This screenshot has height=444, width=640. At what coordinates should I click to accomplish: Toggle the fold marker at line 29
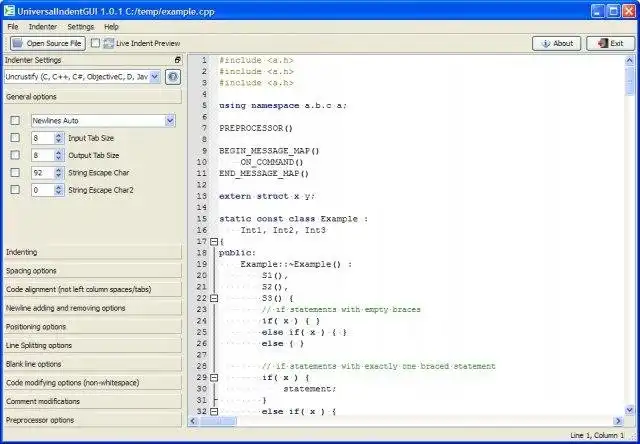[x=213, y=378]
